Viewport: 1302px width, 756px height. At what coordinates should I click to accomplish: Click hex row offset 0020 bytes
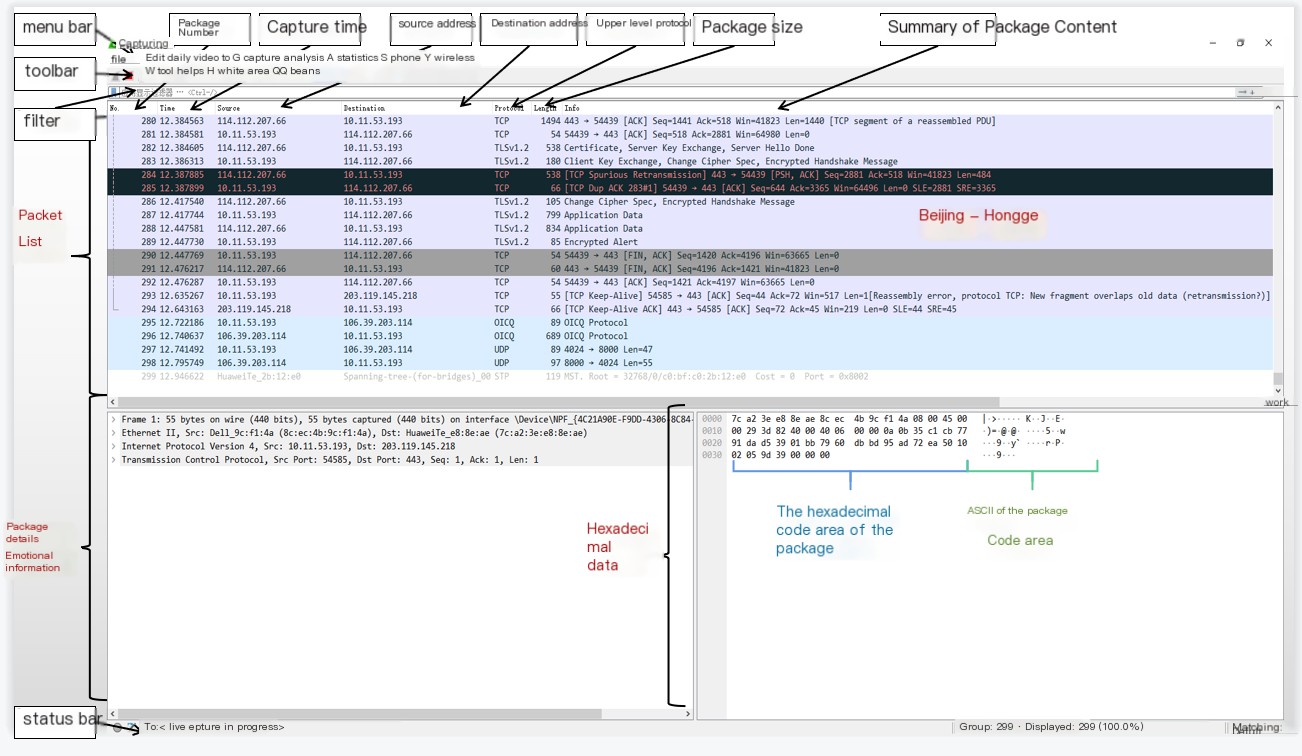point(849,443)
